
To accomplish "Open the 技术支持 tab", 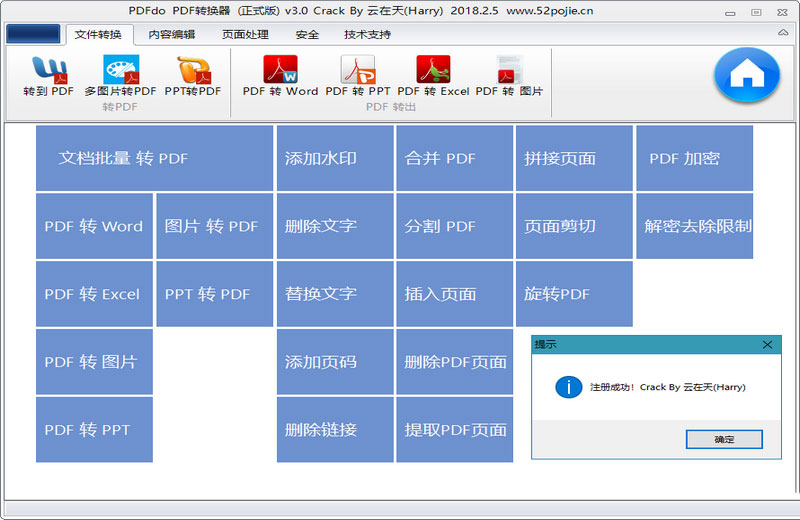I will pos(367,34).
